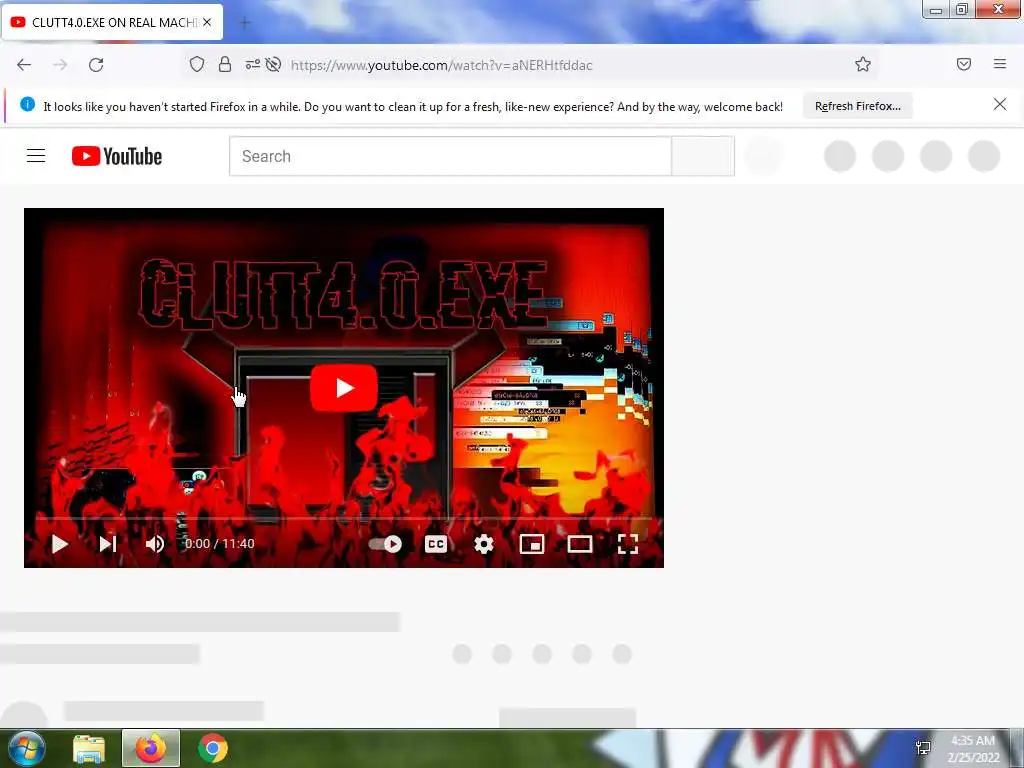This screenshot has width=1024, height=768.
Task: Start video with large red play button
Action: (344, 388)
